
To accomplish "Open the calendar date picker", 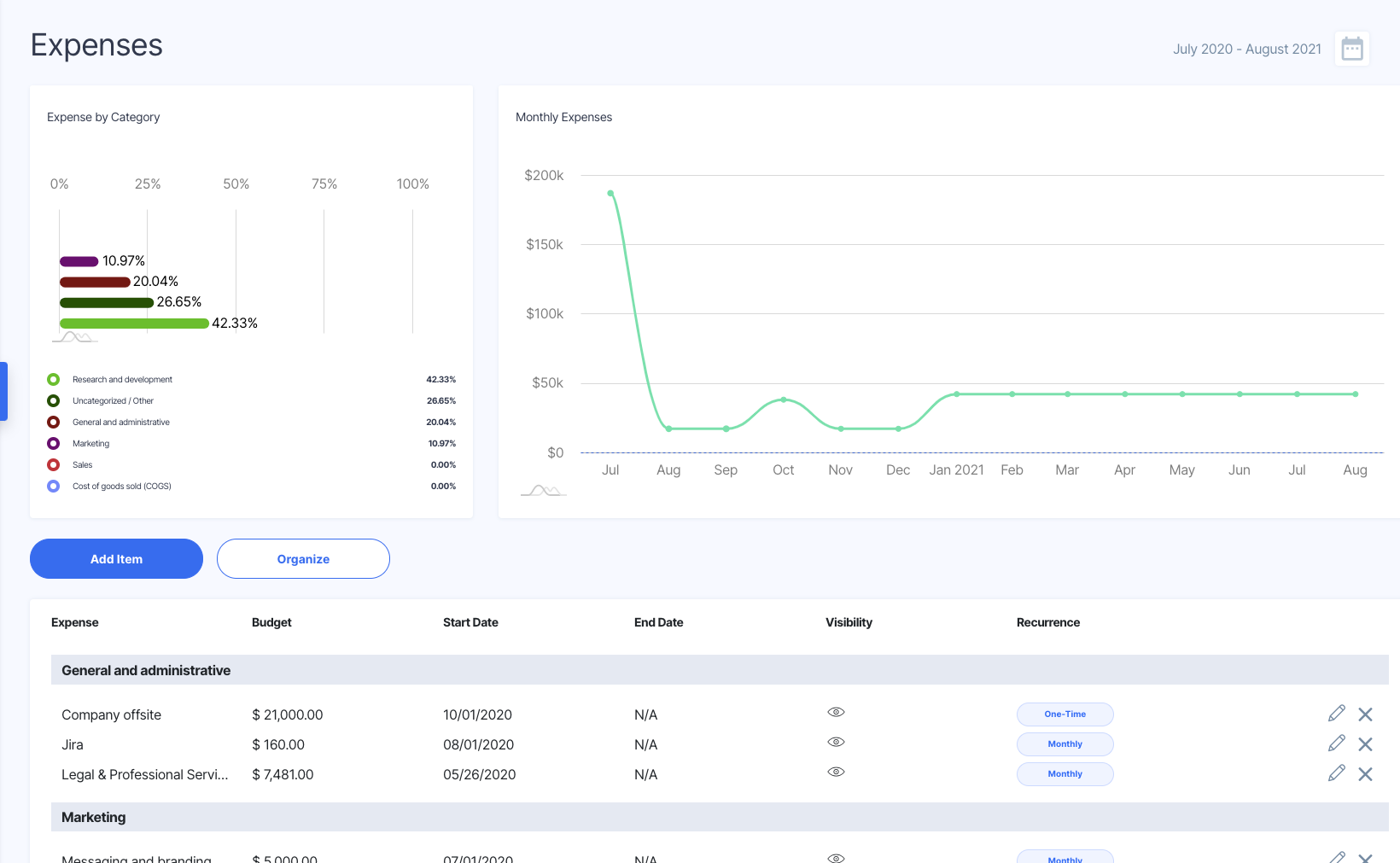I will pos(1352,49).
